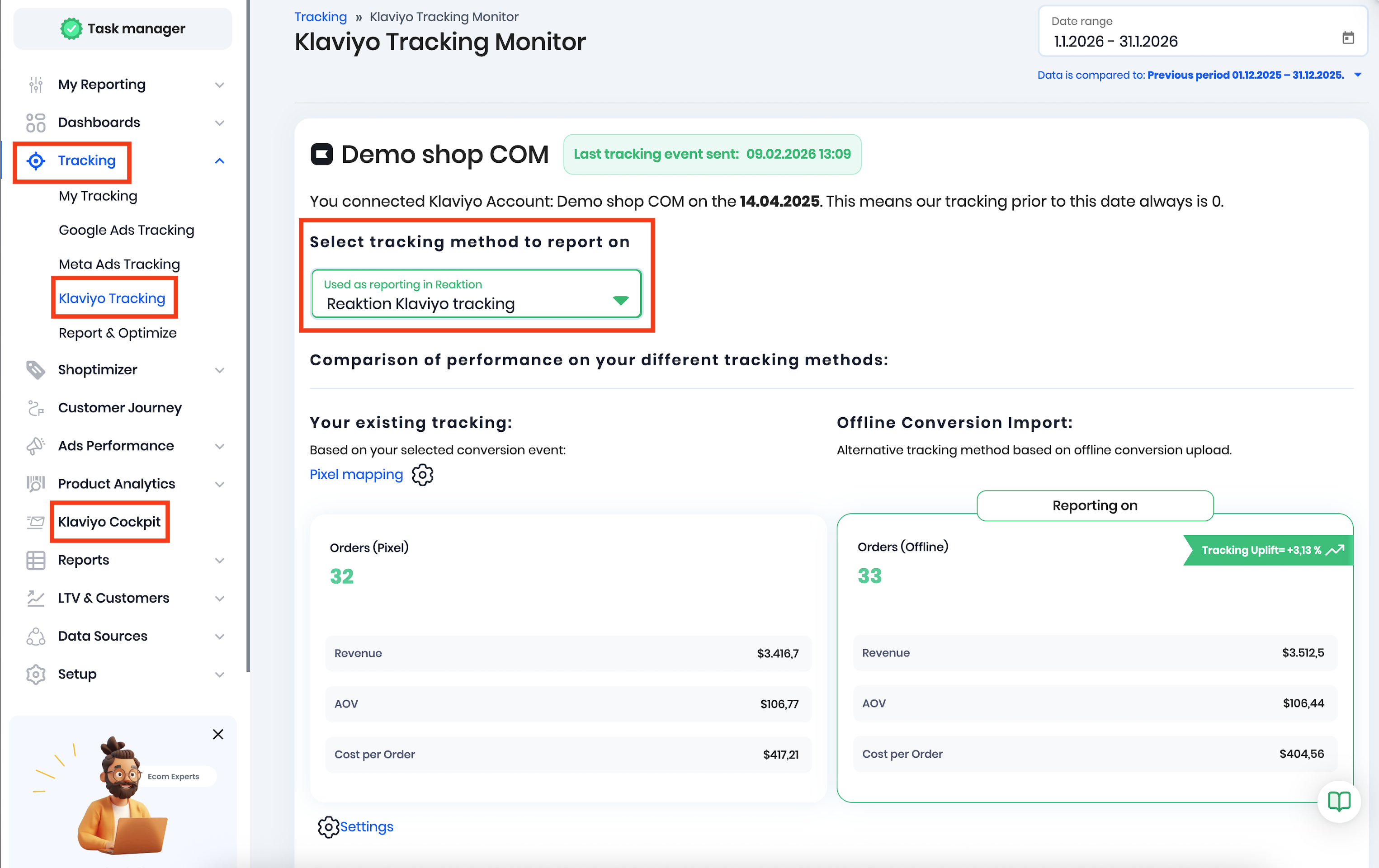Image resolution: width=1379 pixels, height=868 pixels.
Task: Click the Task manager green check icon
Action: [x=71, y=28]
